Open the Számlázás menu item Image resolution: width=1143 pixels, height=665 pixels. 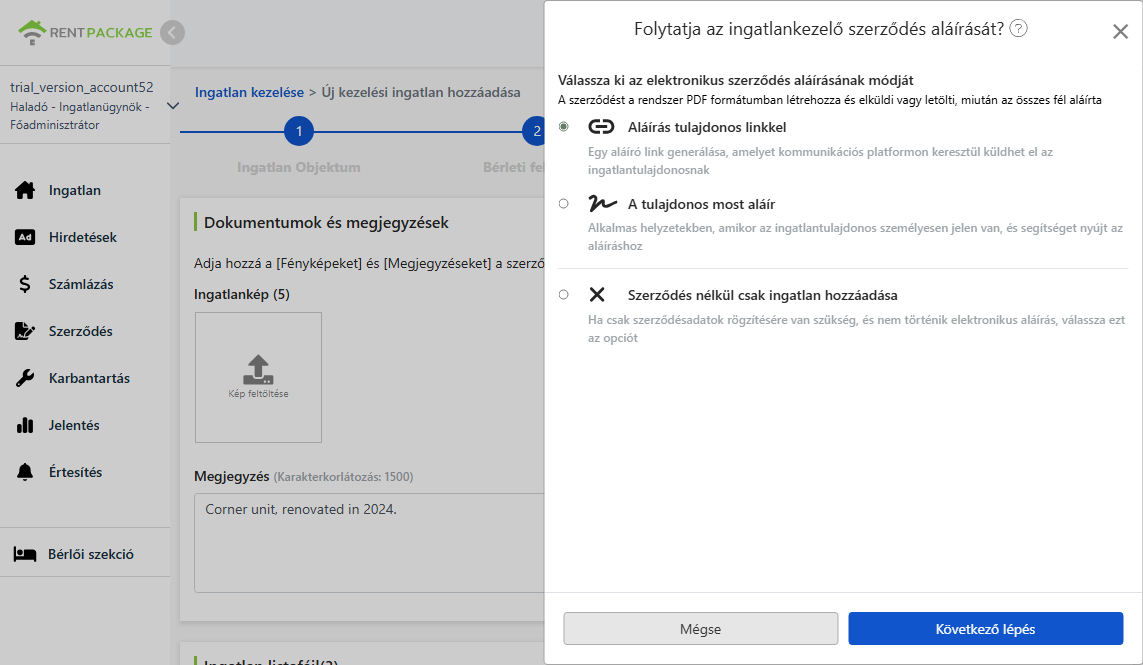81,284
